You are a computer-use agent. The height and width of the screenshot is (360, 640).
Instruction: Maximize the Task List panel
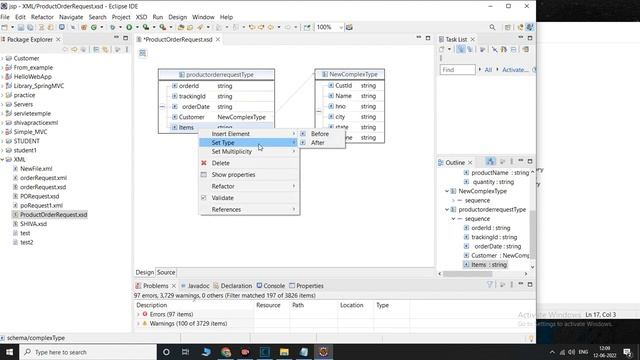coord(530,38)
